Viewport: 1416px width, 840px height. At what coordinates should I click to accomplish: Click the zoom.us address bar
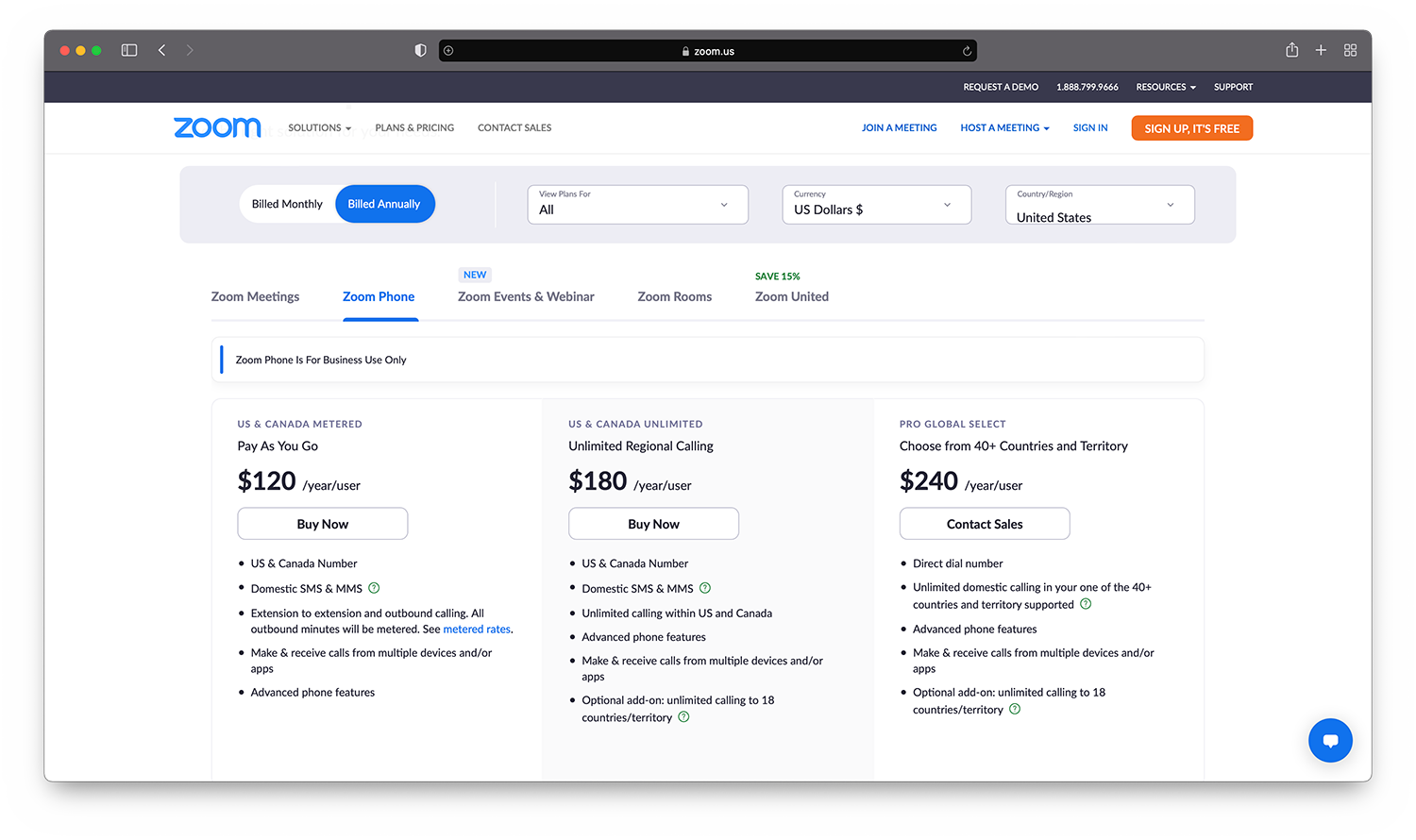coord(708,51)
